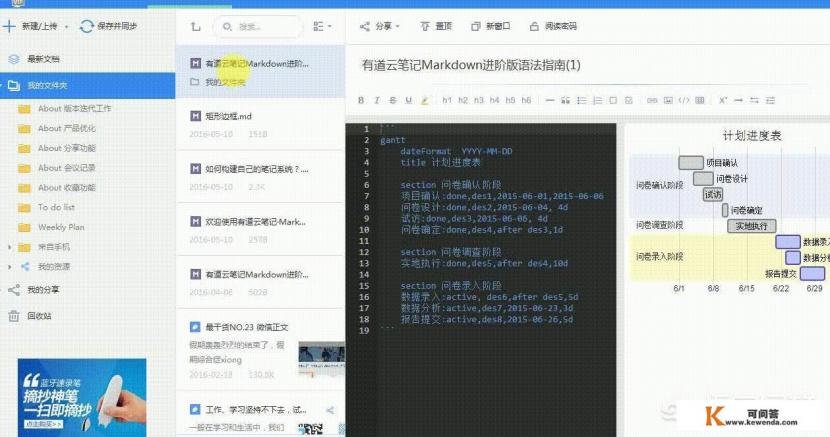Viewport: 830px width, 437px height.
Task: Click 置顶 pin-to-top button
Action: click(436, 26)
